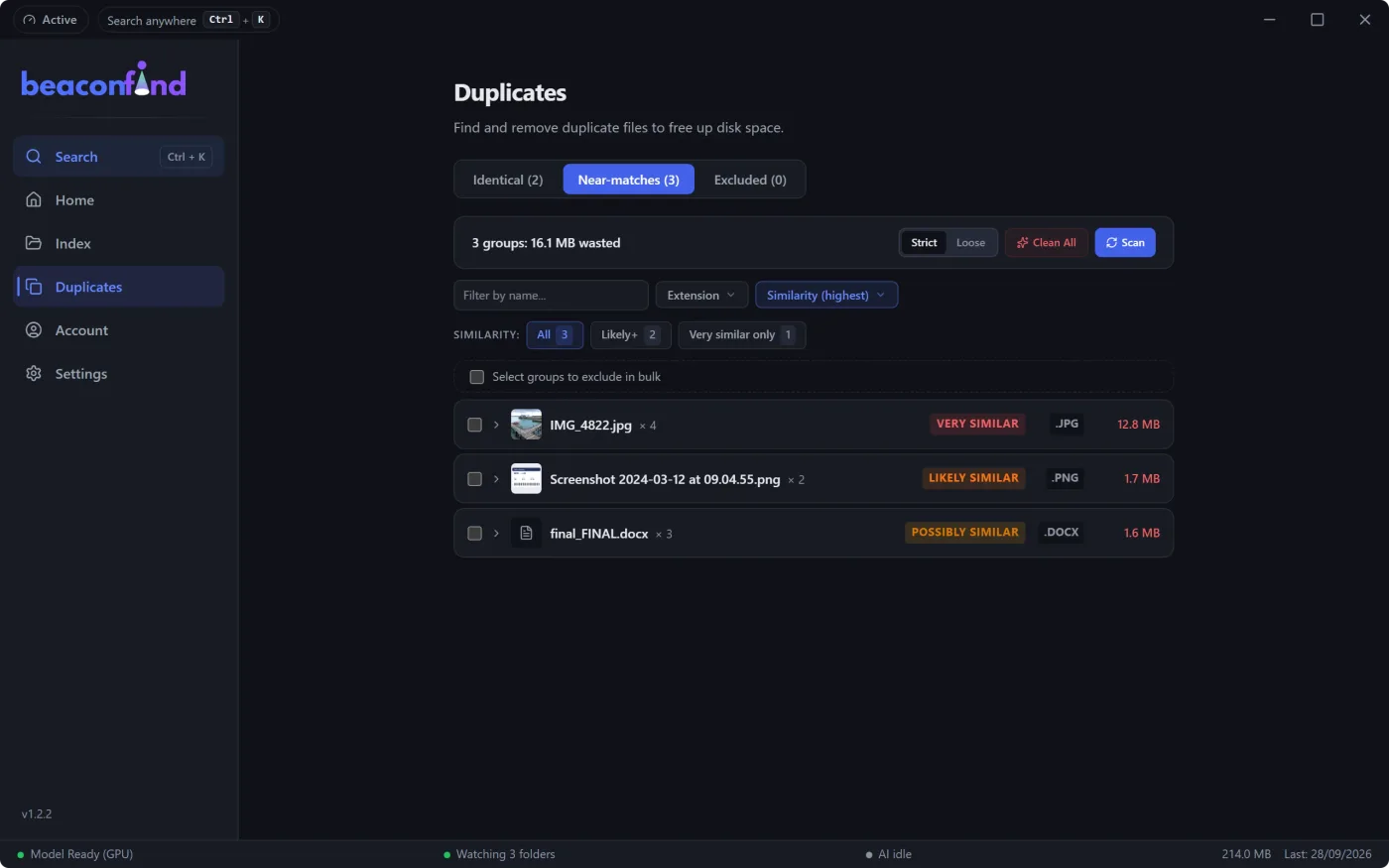Start a scan with Scan button
1389x868 pixels.
click(1125, 243)
